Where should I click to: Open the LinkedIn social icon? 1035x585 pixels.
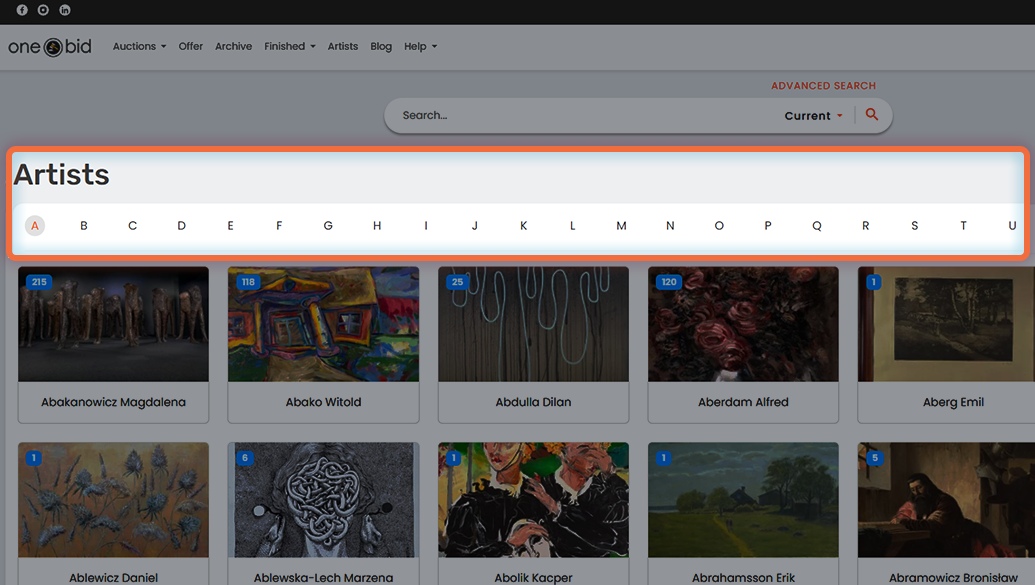65,10
